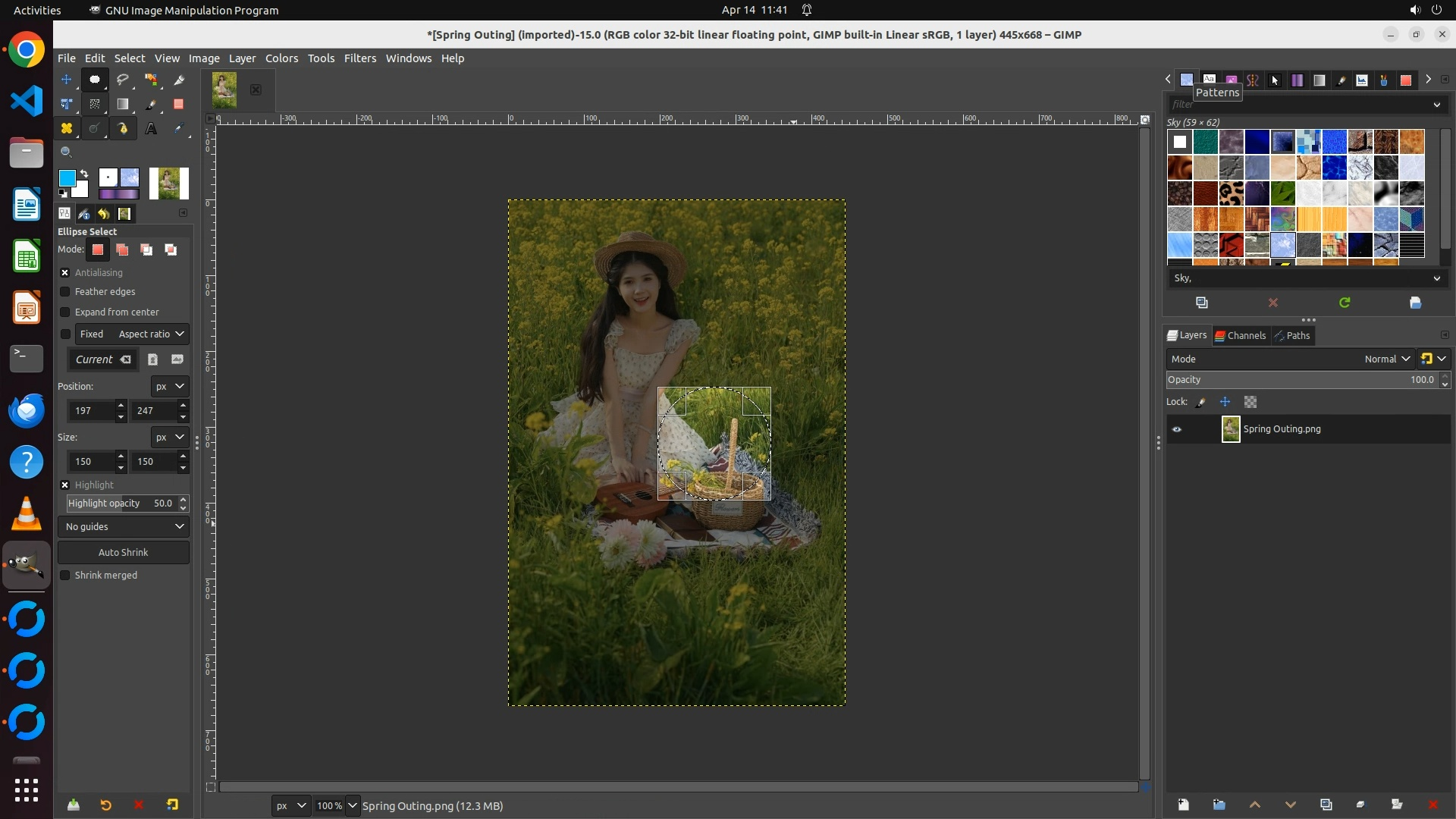Lock layer position and size
The image size is (1456, 819).
point(1225,402)
